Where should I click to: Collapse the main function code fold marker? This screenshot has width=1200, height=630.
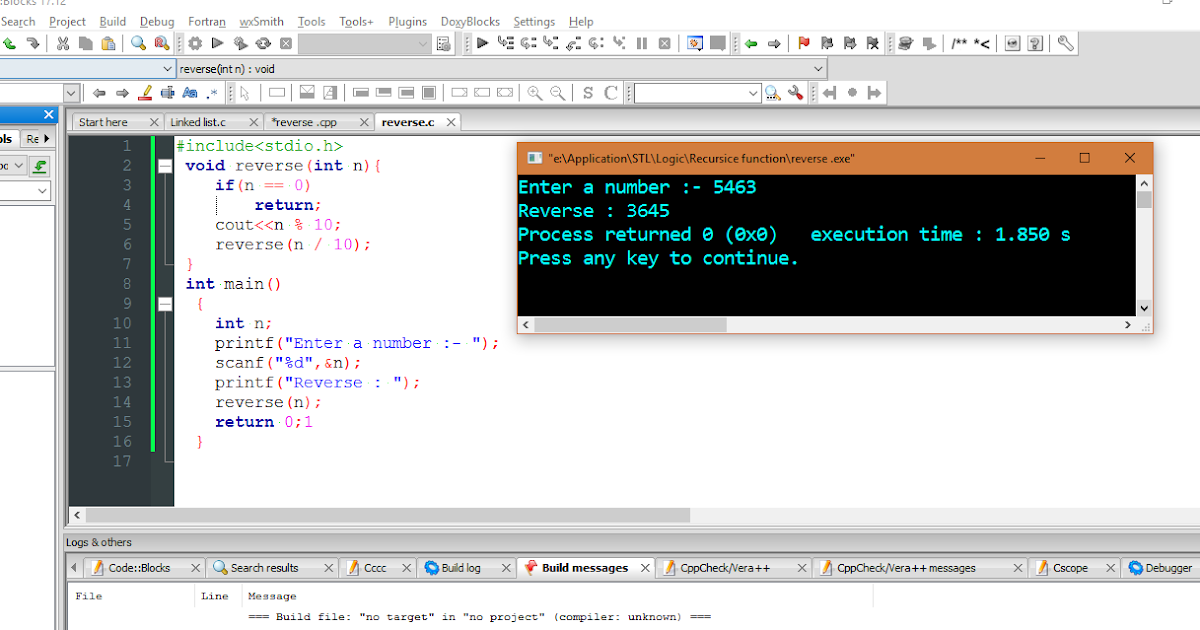point(164,304)
